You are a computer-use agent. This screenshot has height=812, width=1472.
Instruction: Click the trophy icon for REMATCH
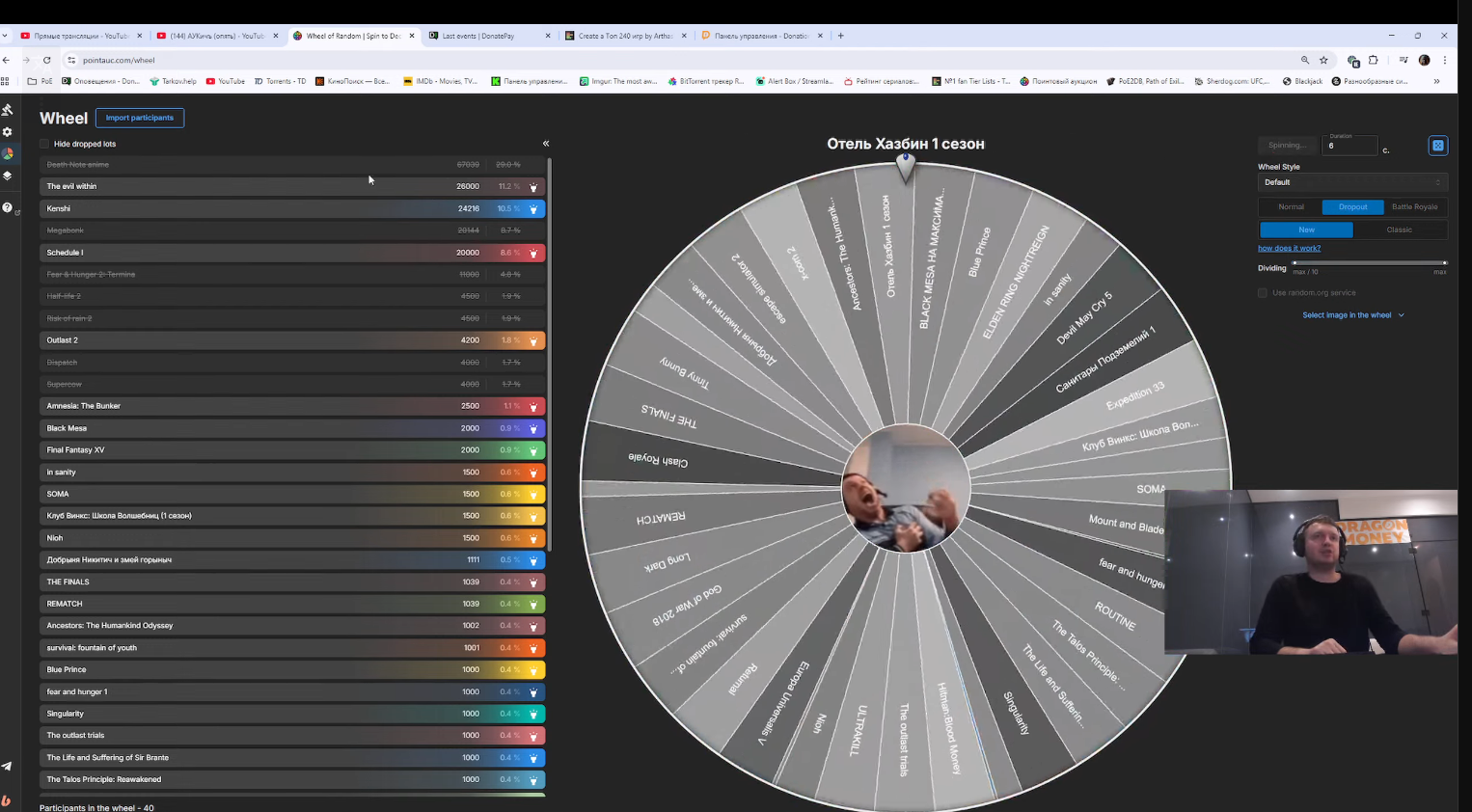[533, 605]
